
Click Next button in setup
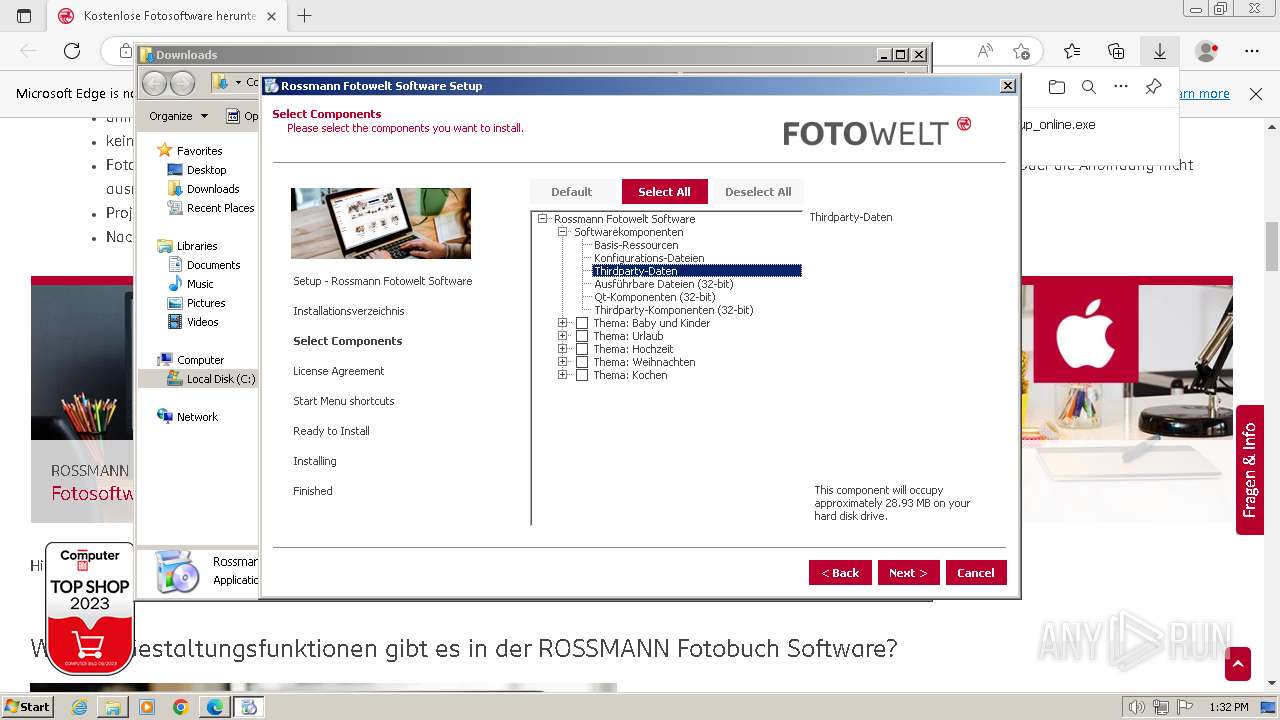click(908, 573)
